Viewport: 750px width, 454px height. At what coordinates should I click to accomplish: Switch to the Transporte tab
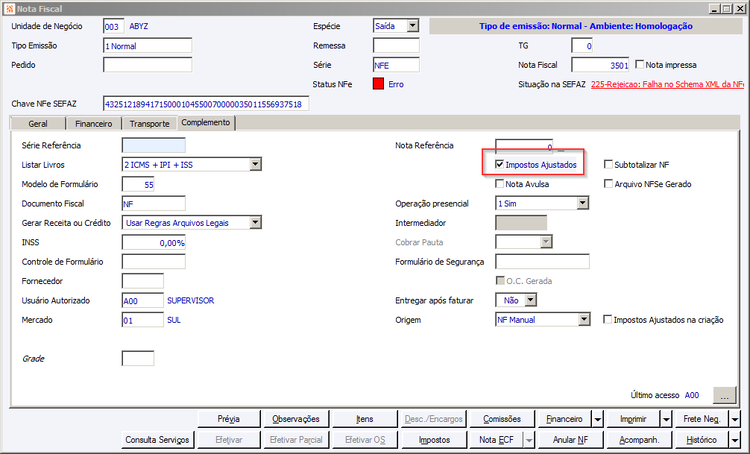[150, 124]
